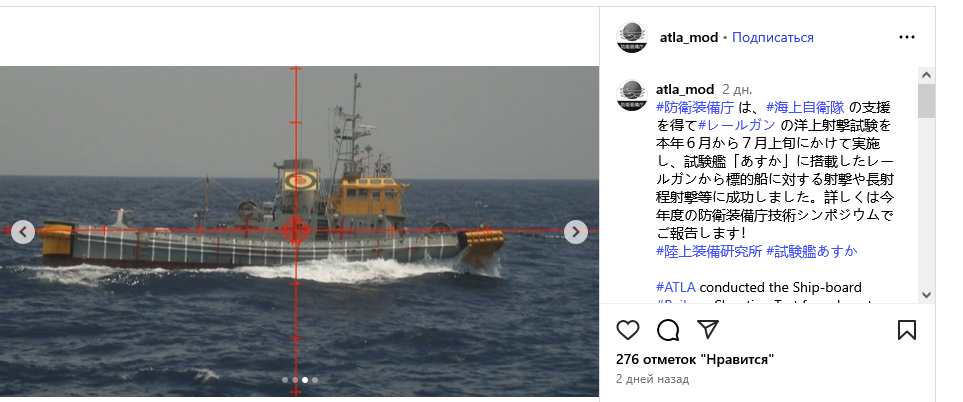Open atla_mod profile picture in header

pyautogui.click(x=632, y=37)
